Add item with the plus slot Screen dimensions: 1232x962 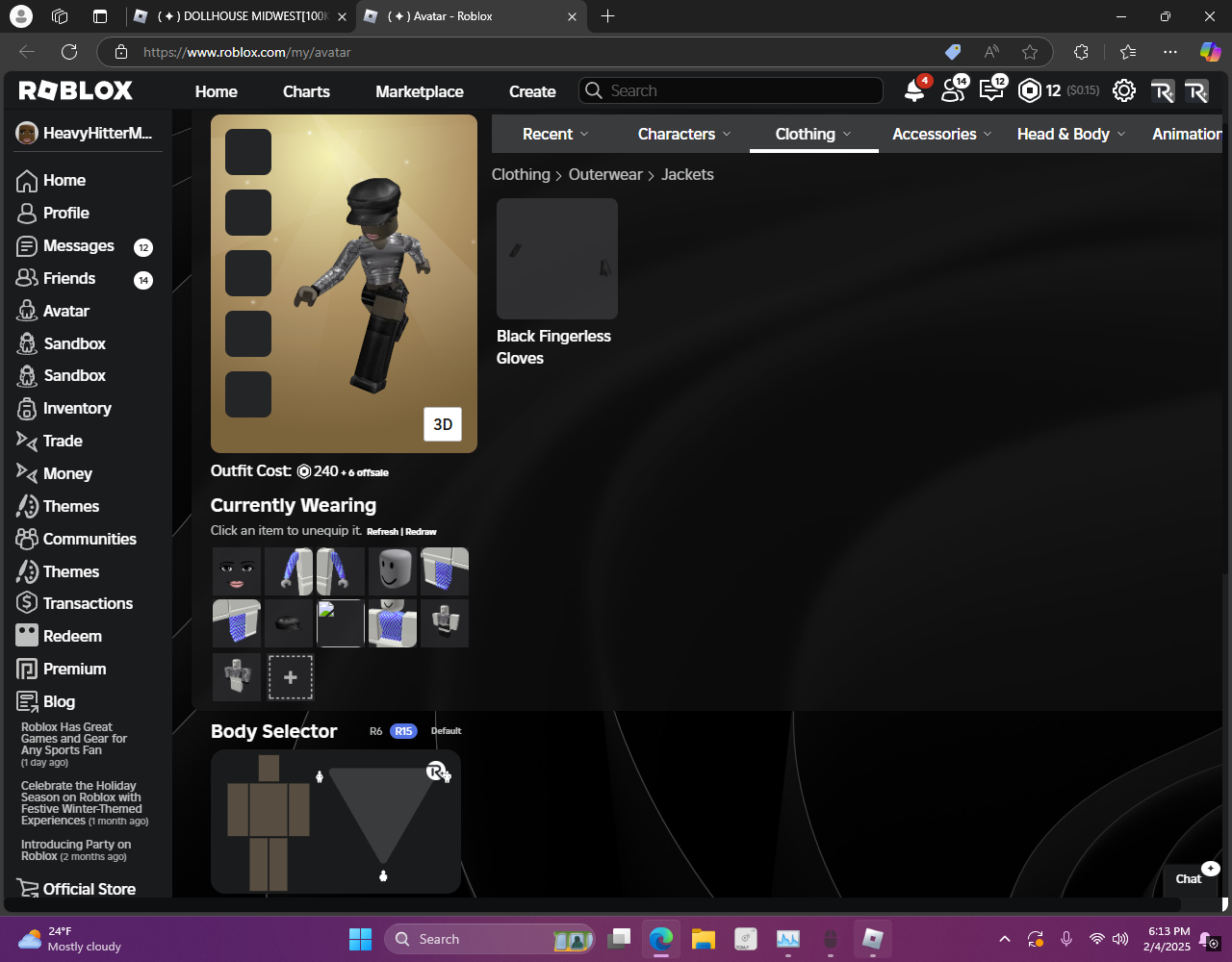[x=290, y=677]
